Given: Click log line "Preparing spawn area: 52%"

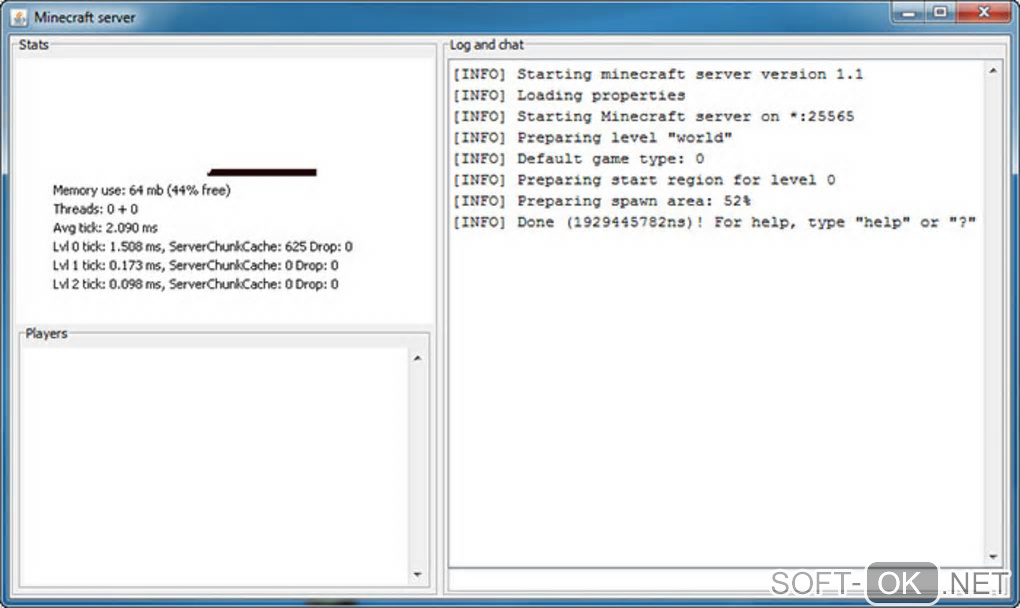Looking at the screenshot, I should [602, 201].
